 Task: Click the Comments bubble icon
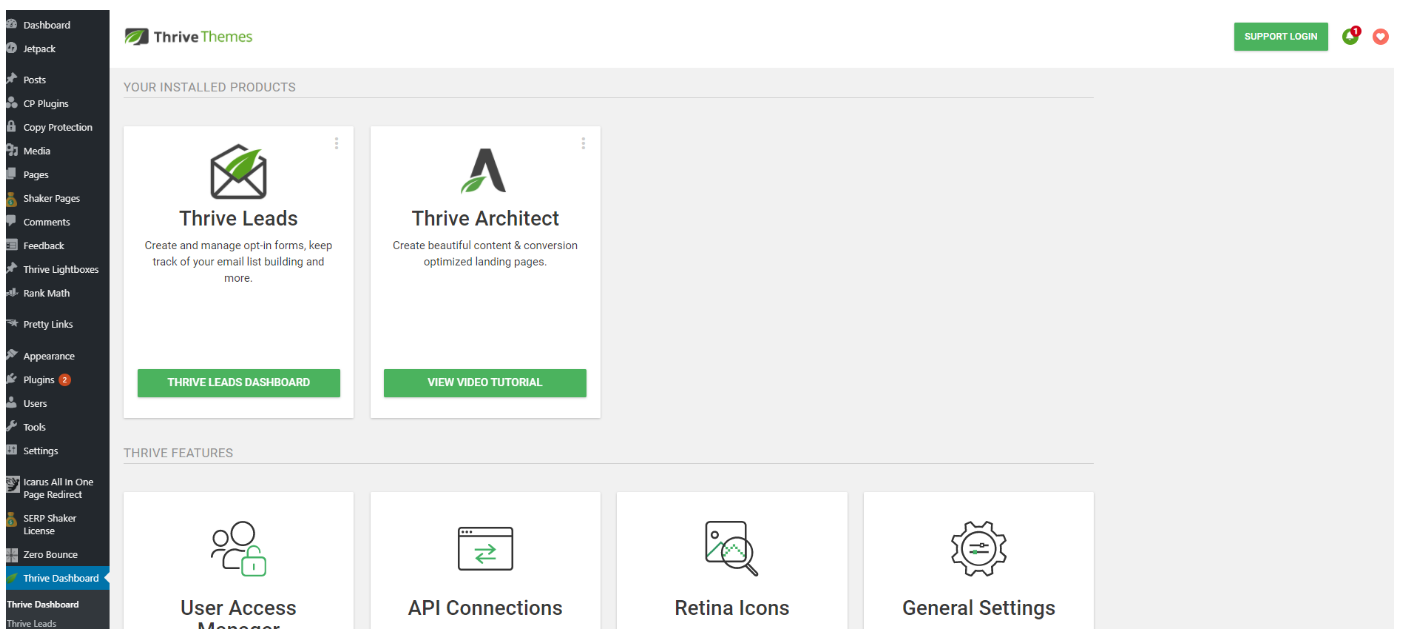pyautogui.click(x=12, y=222)
